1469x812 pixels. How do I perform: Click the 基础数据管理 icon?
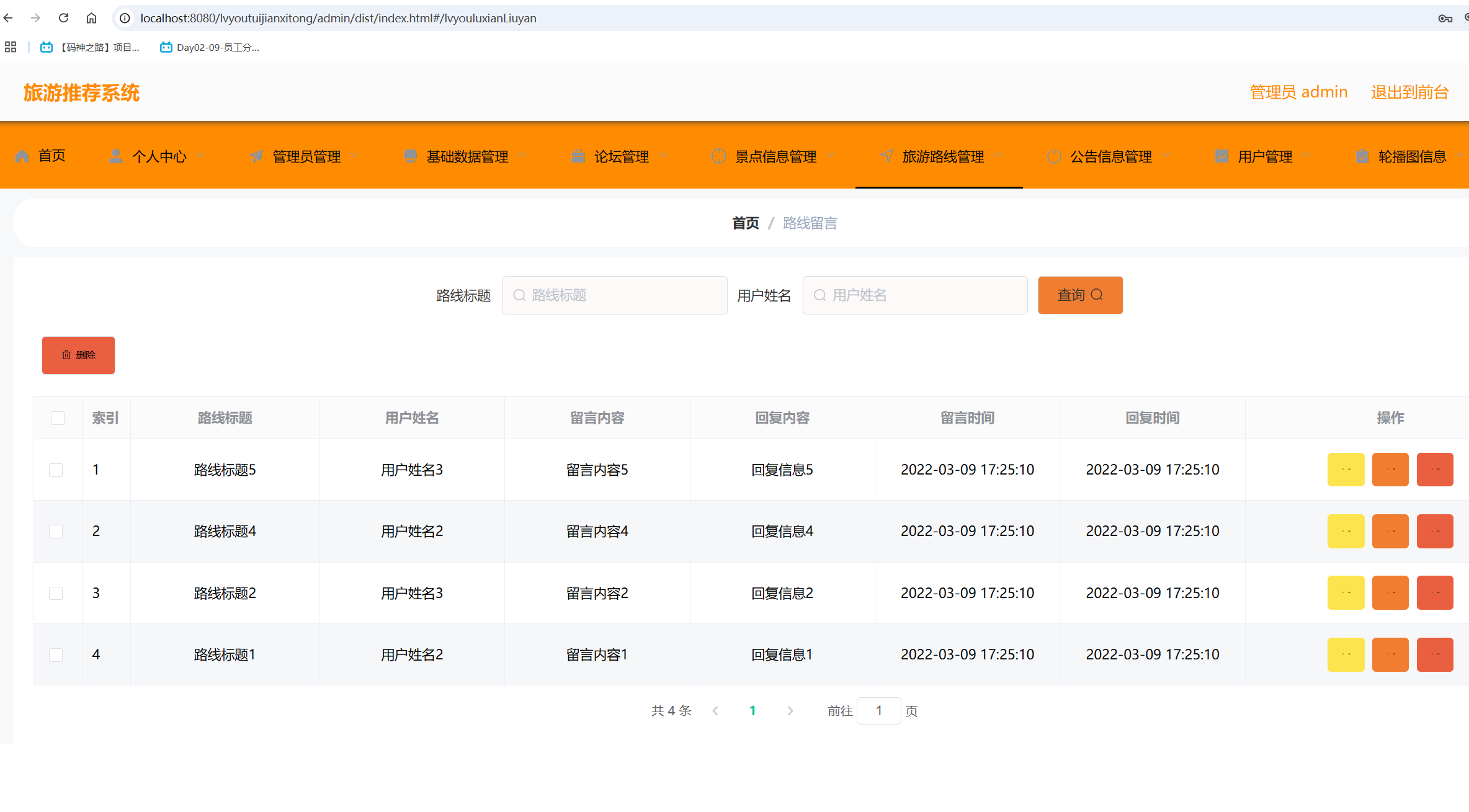pyautogui.click(x=410, y=156)
